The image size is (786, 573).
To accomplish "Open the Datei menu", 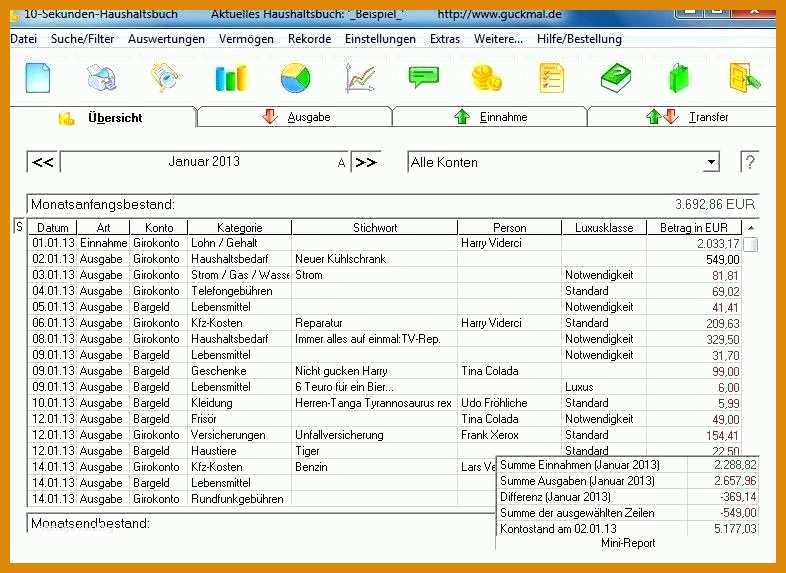I will pos(23,39).
